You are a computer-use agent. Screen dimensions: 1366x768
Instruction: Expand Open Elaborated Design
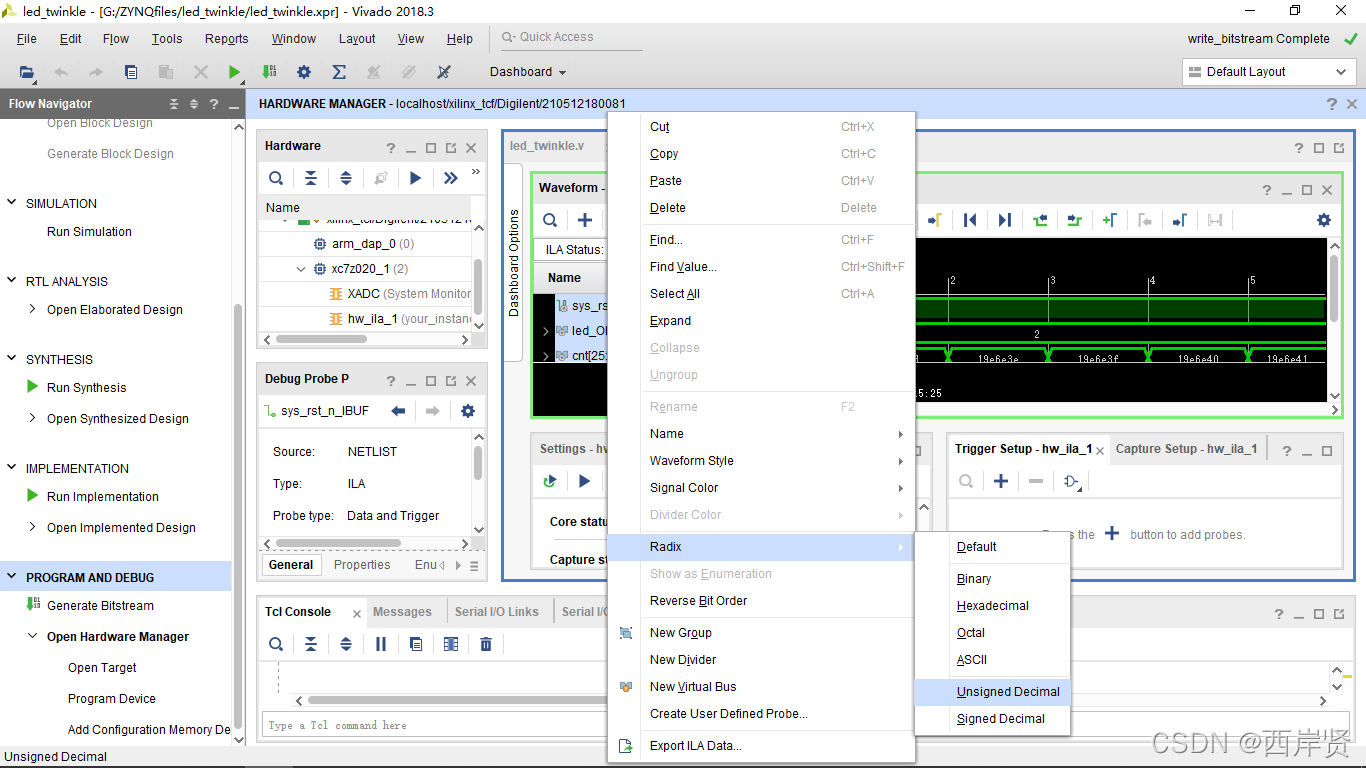click(33, 310)
